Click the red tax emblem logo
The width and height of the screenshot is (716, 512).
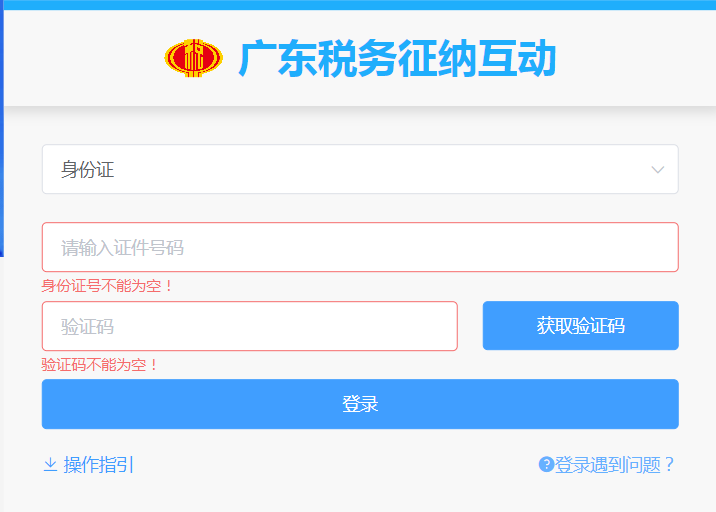tap(194, 58)
